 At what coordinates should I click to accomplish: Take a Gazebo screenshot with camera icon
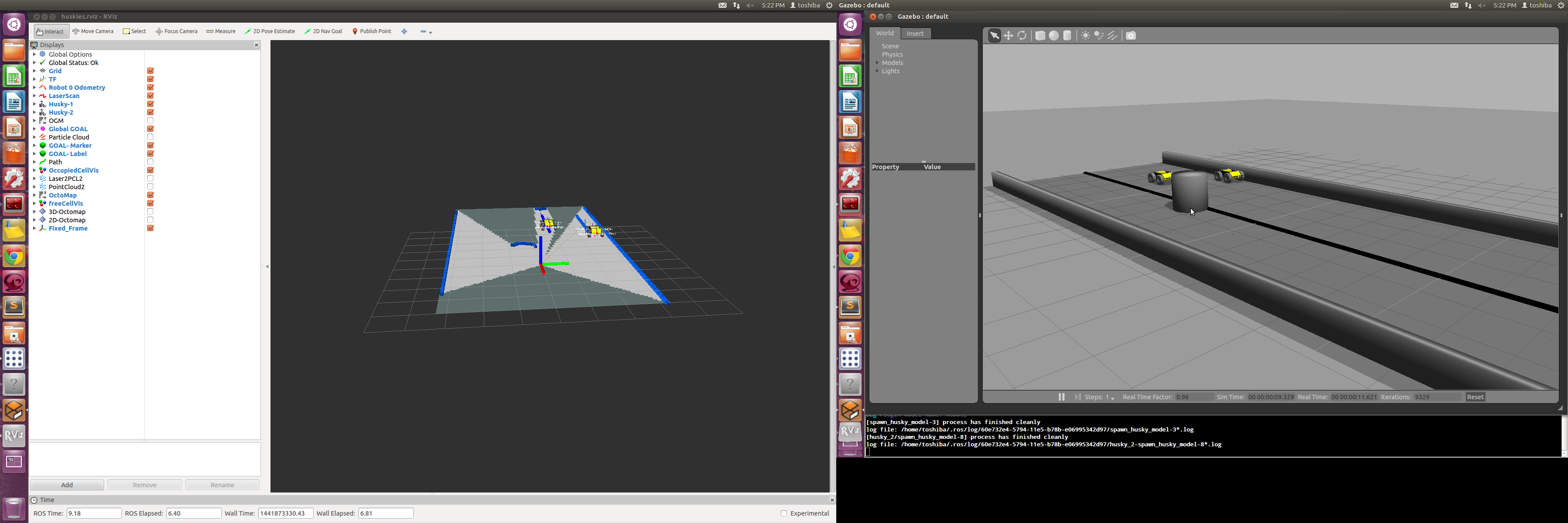[1131, 35]
